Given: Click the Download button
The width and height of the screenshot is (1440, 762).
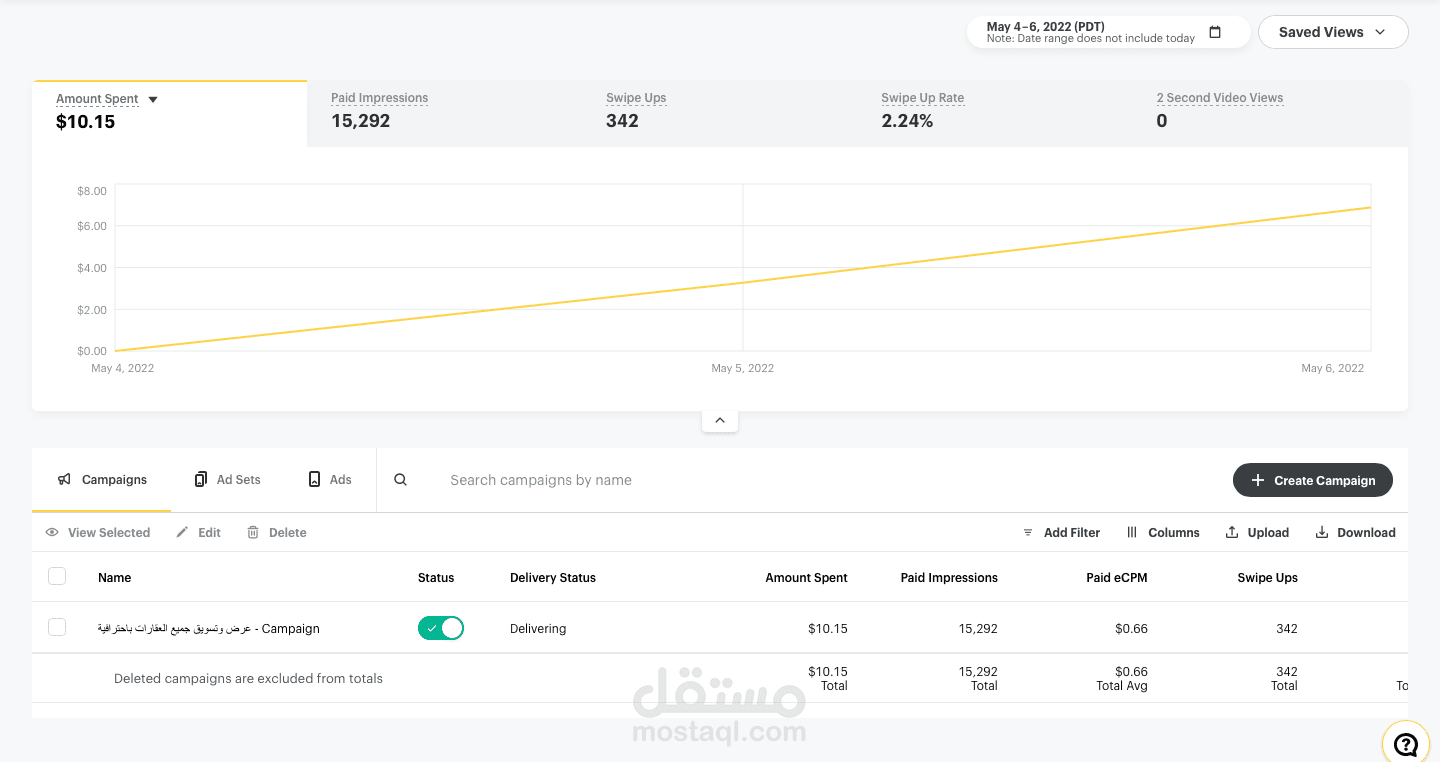Looking at the screenshot, I should [1355, 533].
